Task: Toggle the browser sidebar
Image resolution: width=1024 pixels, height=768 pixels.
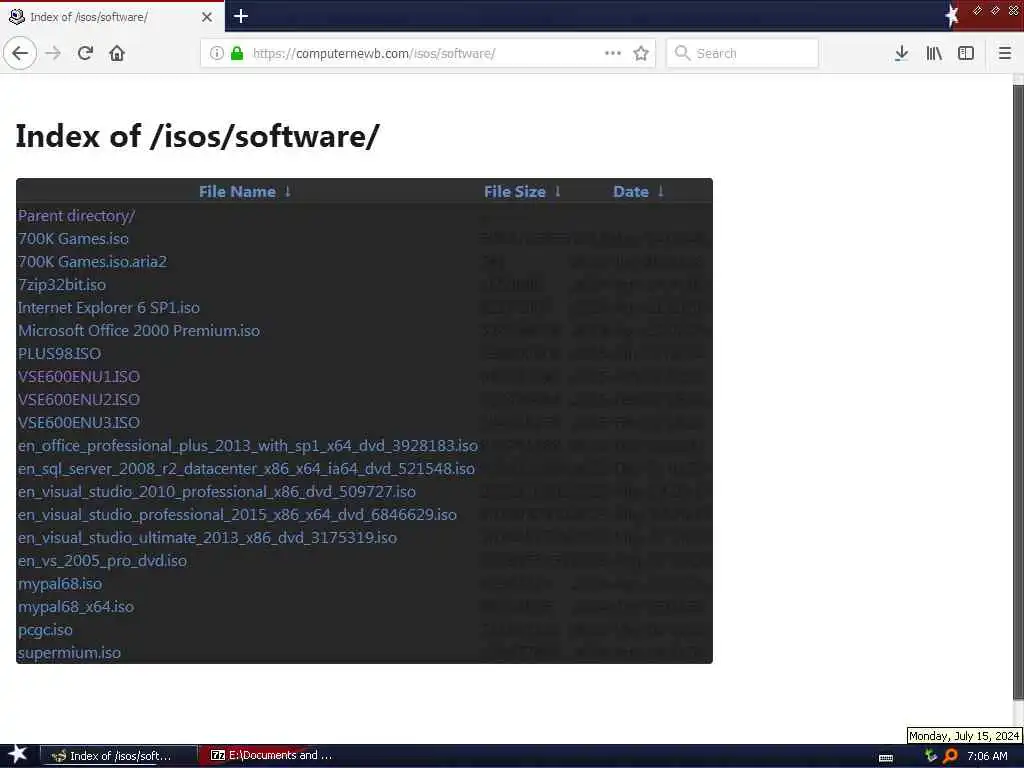Action: 966,53
